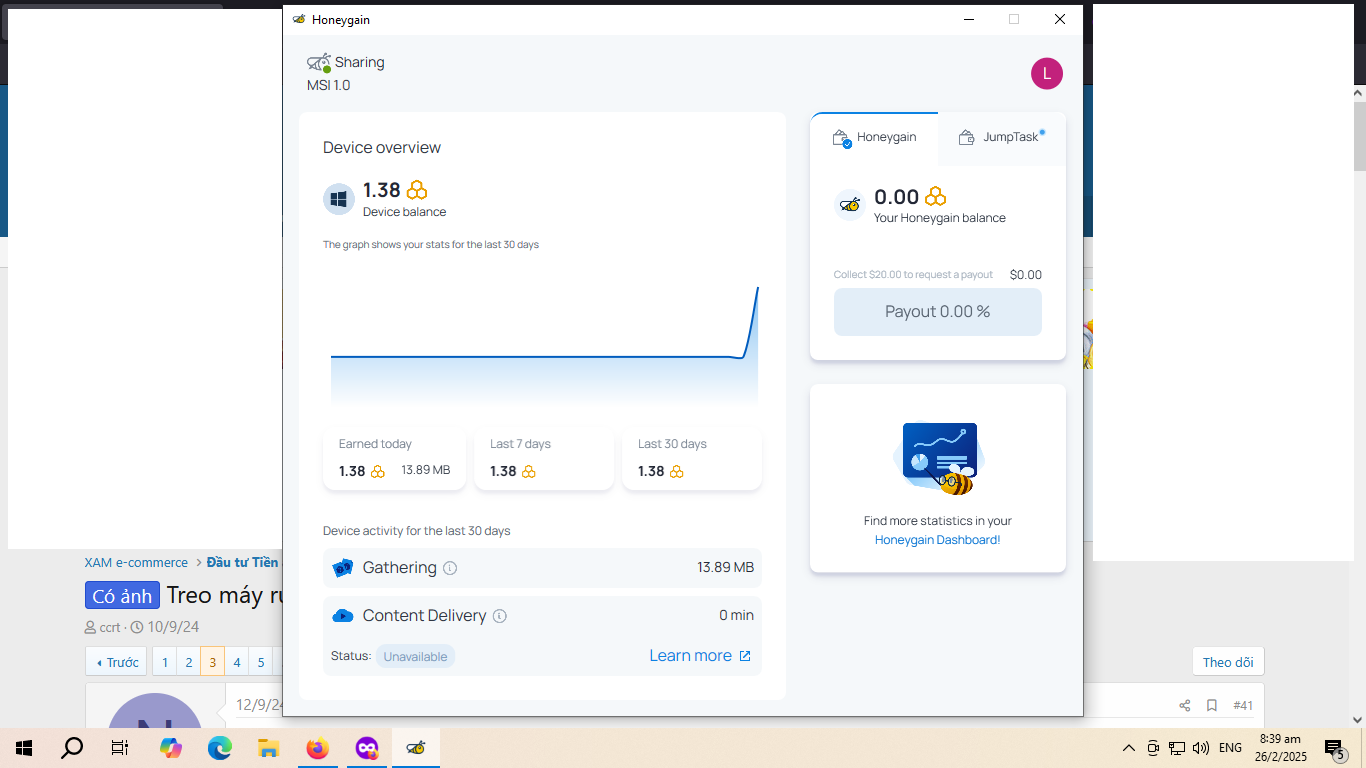Go to page 1 in forum pagination
1366x768 pixels.
pyautogui.click(x=164, y=662)
